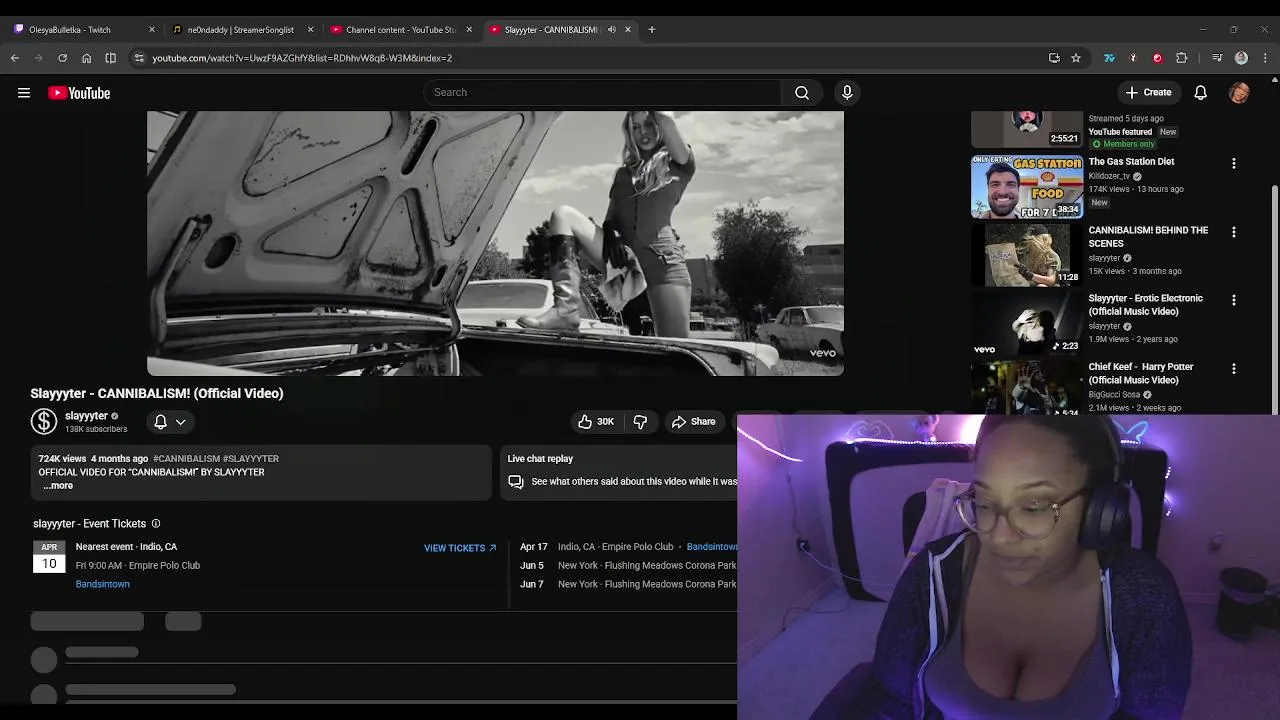Viewport: 1280px width, 720px height.
Task: Like the CANNIBALISM! video (30K)
Action: [x=596, y=422]
